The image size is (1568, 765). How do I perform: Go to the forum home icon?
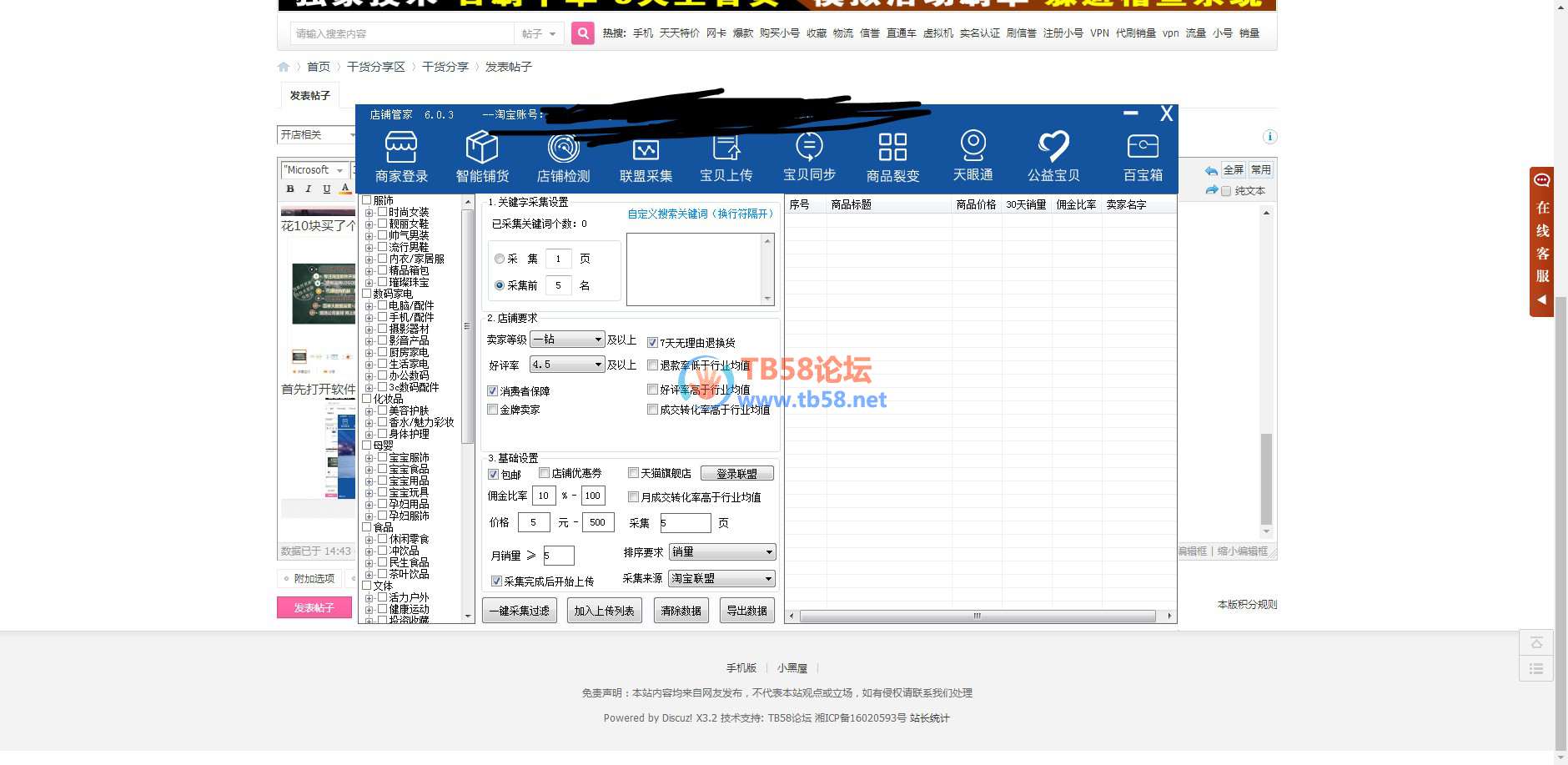[x=284, y=67]
